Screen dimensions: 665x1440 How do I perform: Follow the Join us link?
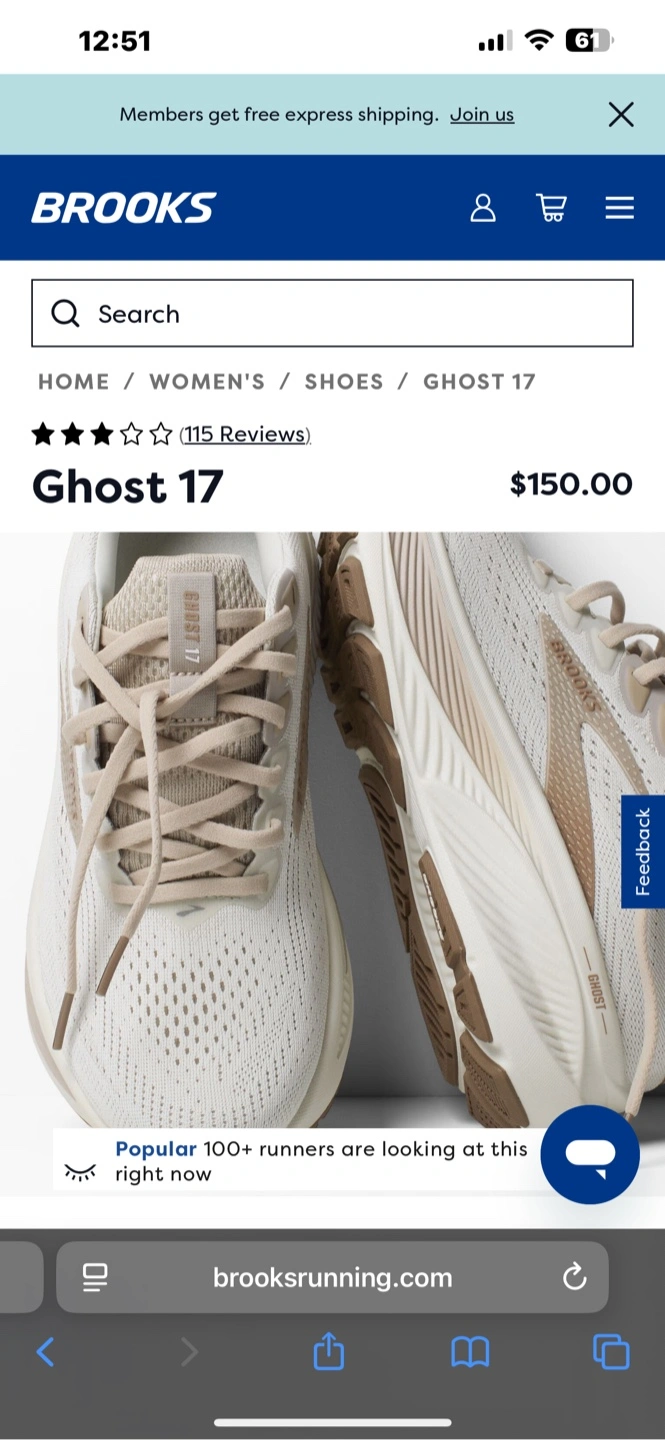[x=482, y=114]
